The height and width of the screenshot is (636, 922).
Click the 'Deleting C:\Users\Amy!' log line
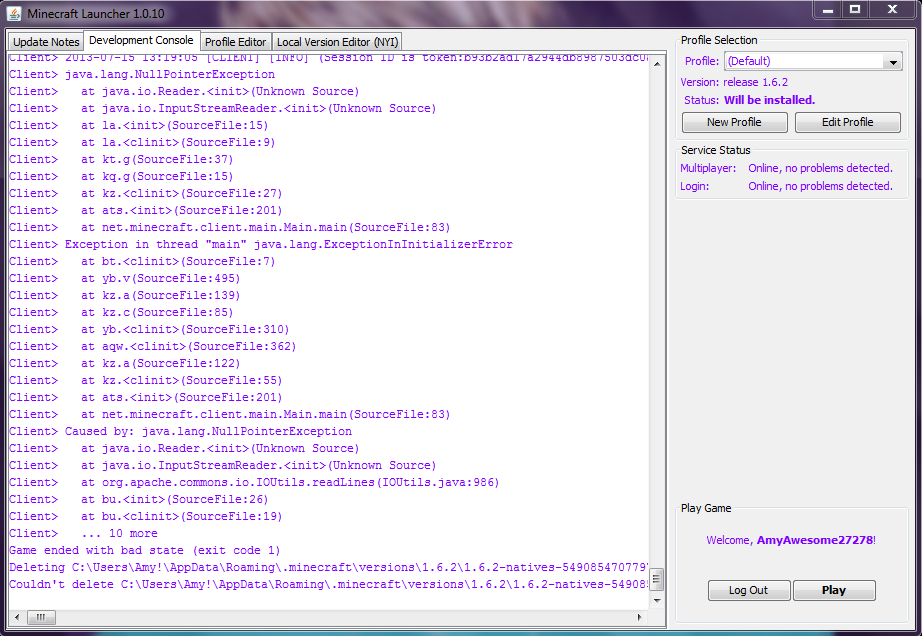329,567
